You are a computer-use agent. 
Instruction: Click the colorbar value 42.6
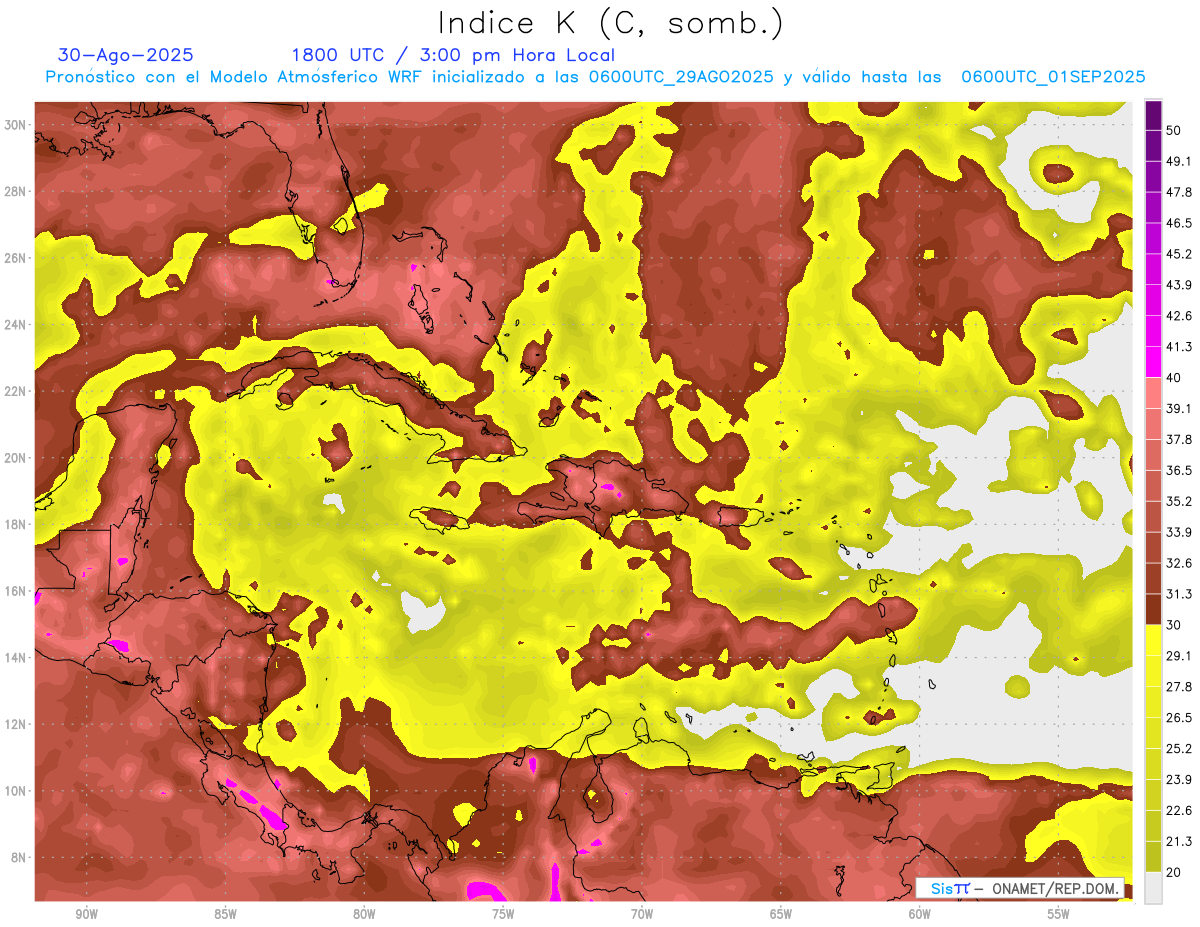pyautogui.click(x=1179, y=316)
